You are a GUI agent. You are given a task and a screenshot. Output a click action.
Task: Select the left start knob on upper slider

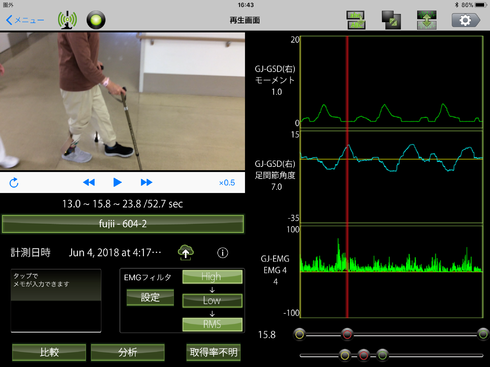pos(300,334)
